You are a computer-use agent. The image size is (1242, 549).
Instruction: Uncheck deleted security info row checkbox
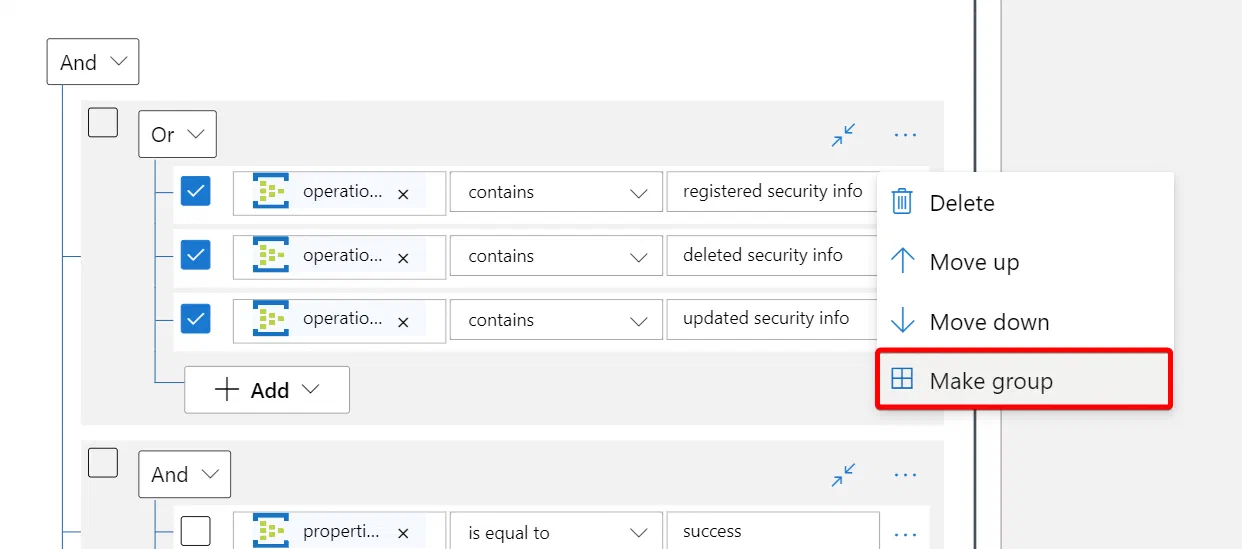pos(196,255)
